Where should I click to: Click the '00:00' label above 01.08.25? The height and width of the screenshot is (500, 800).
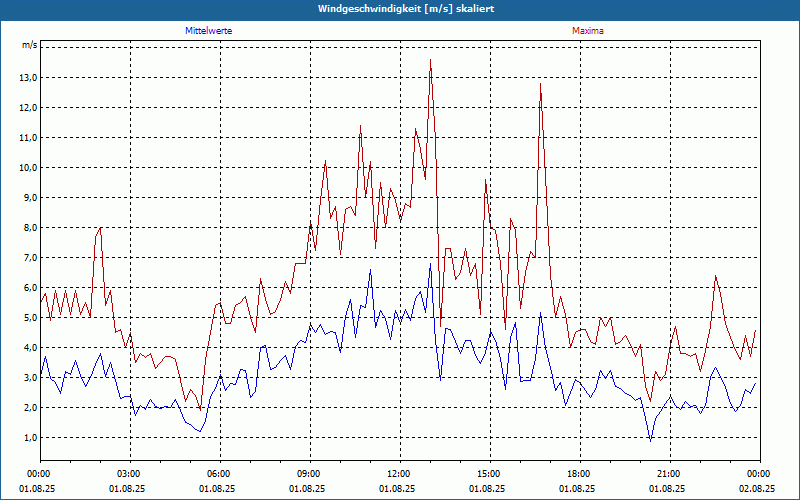(40, 474)
